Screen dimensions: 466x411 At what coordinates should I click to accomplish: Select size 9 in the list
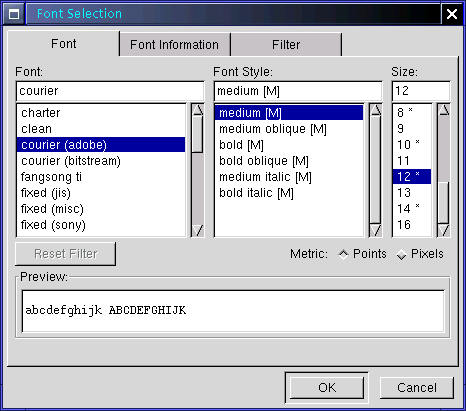pyautogui.click(x=412, y=129)
